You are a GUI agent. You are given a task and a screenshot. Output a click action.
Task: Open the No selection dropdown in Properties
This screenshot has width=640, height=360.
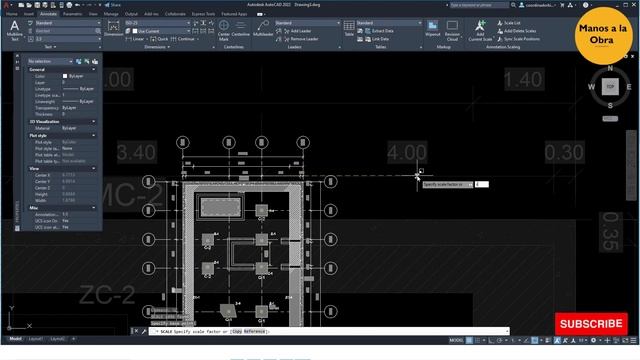pyautogui.click(x=50, y=61)
